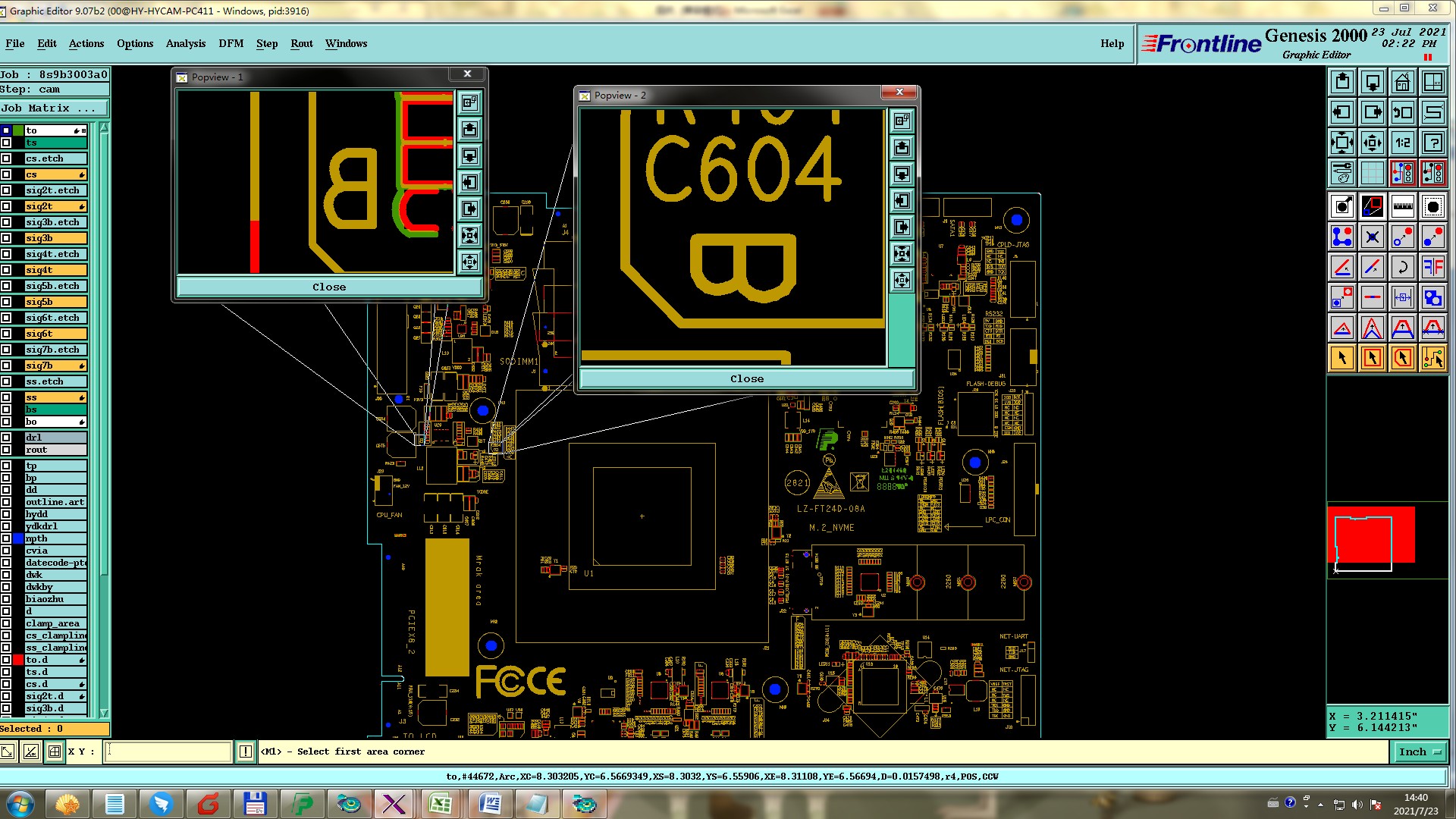This screenshot has width=1456, height=819.
Task: Click the rotate feature arc icon
Action: pos(1402,267)
